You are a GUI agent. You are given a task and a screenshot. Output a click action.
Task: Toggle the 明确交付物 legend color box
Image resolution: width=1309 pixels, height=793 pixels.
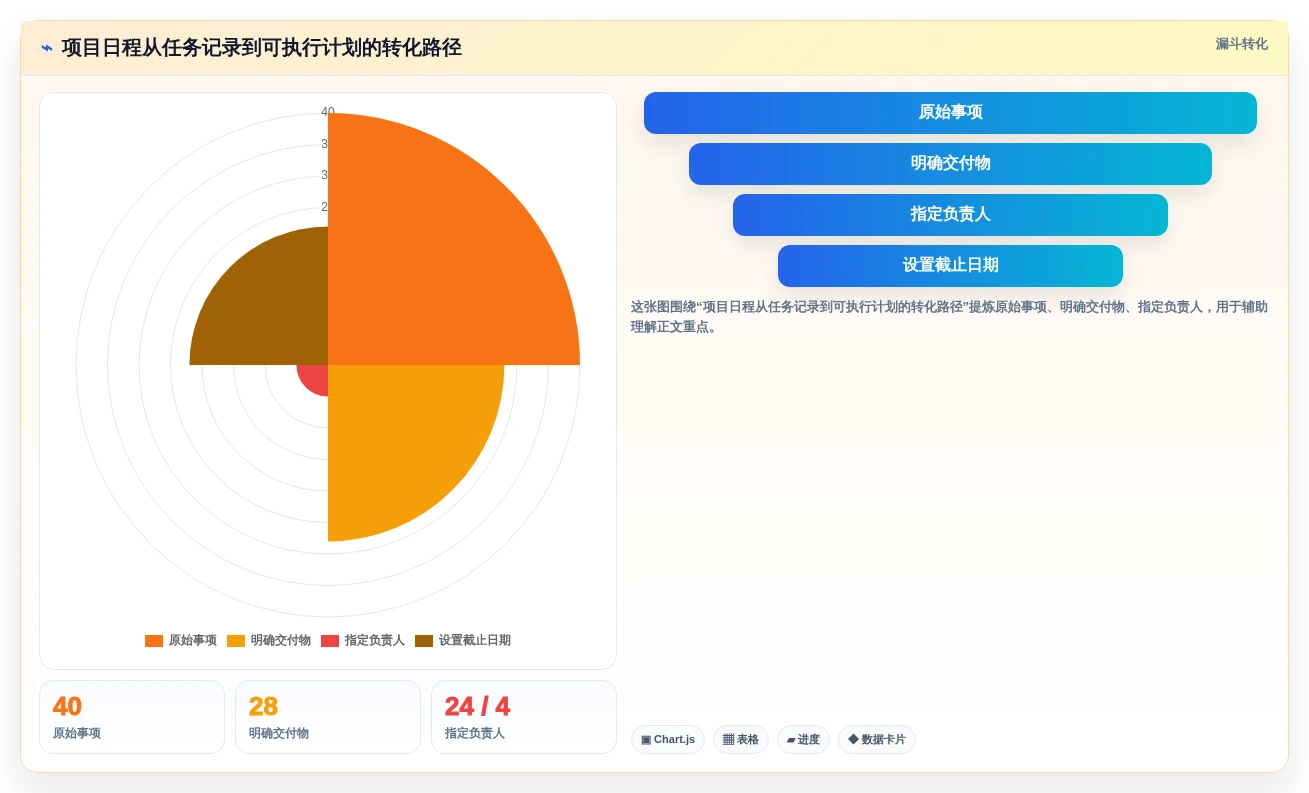pyautogui.click(x=236, y=641)
